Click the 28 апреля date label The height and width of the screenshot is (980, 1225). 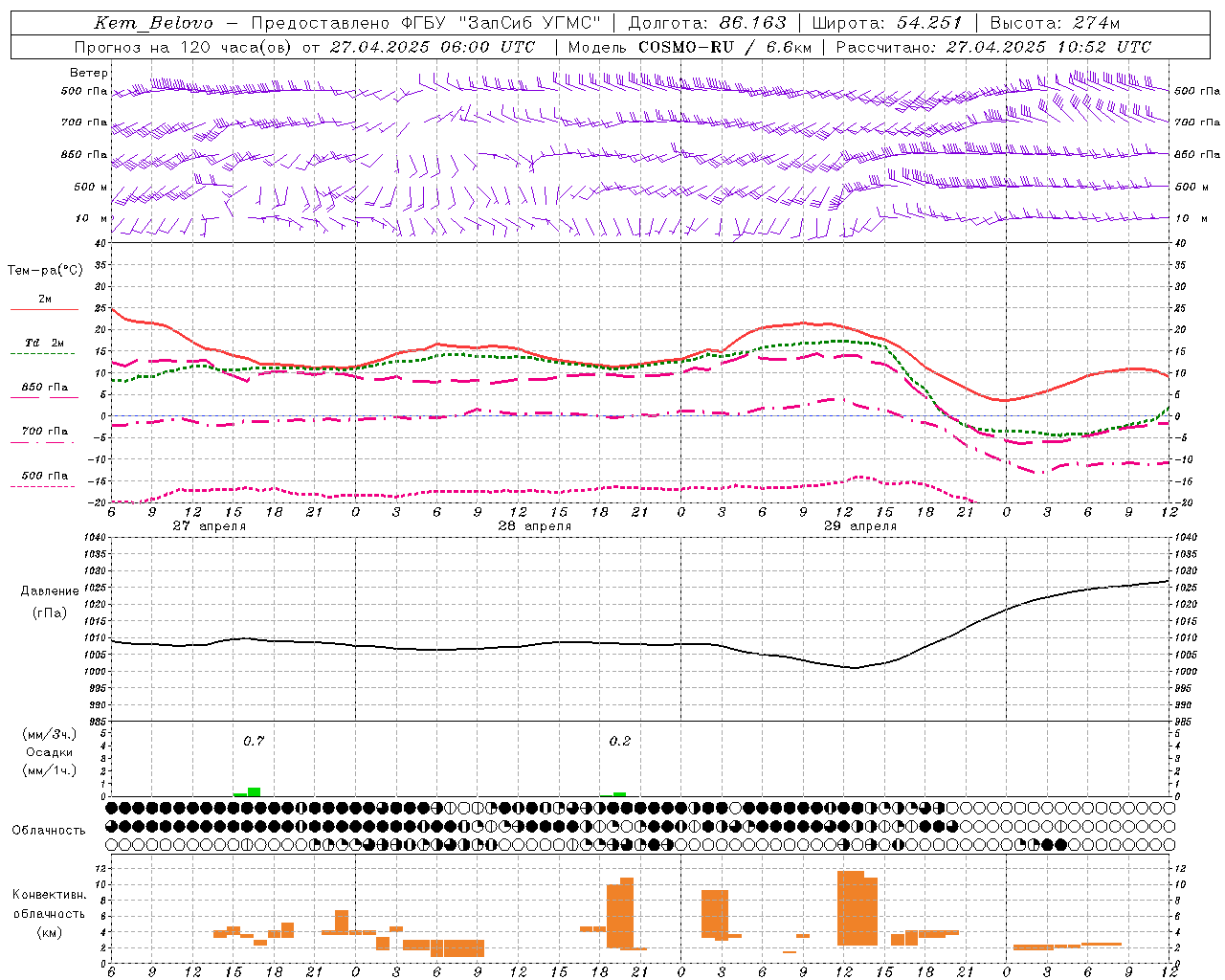[534, 526]
